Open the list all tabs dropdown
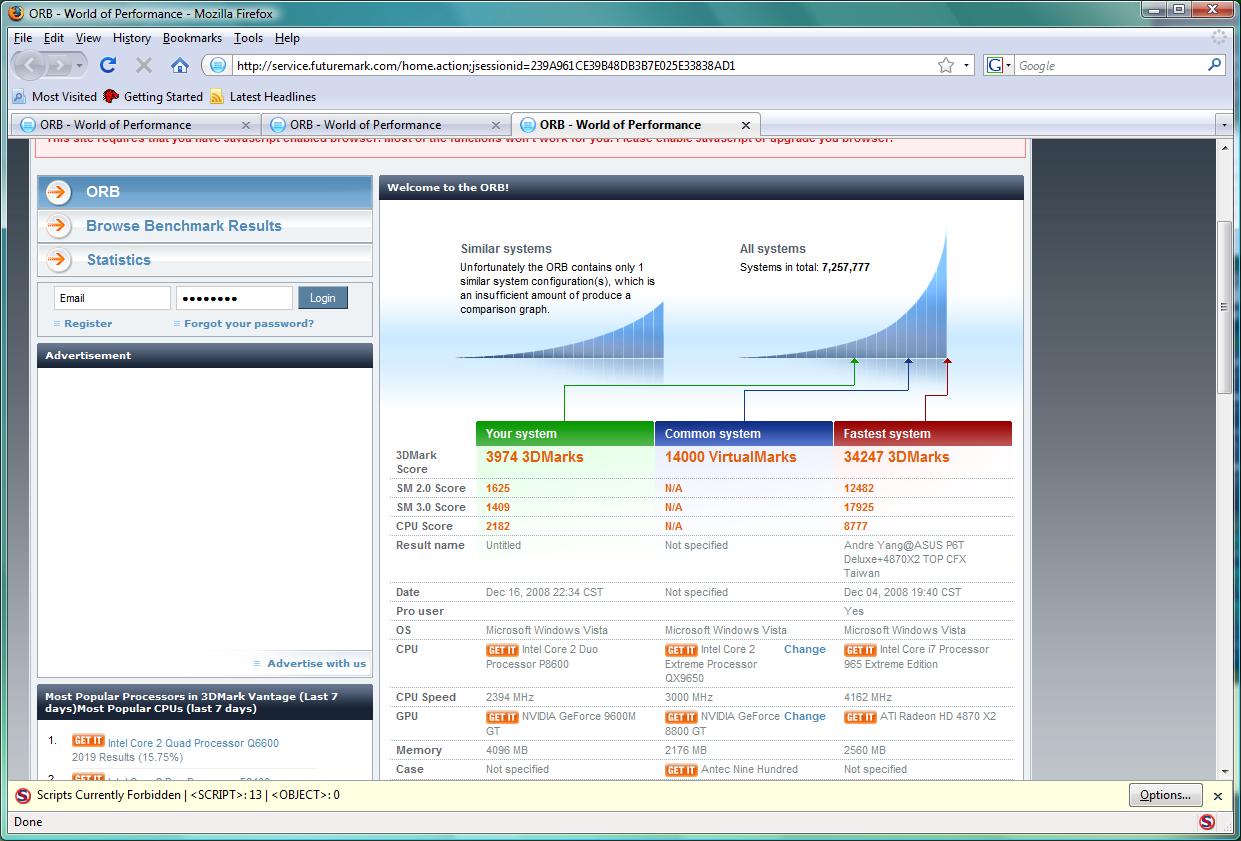1241x841 pixels. pos(1224,125)
